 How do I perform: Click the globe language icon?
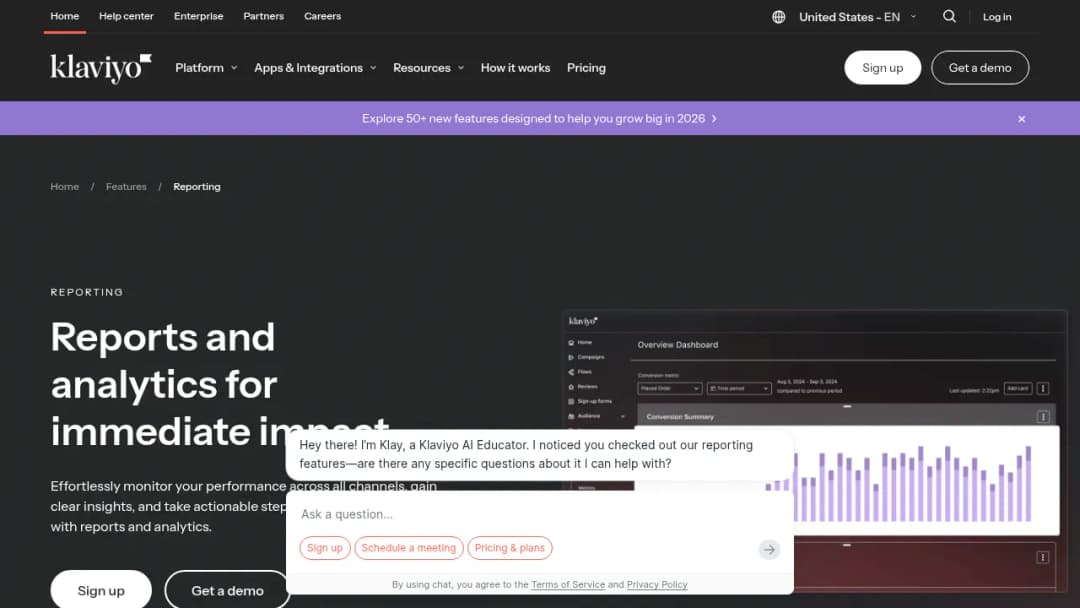coord(778,17)
